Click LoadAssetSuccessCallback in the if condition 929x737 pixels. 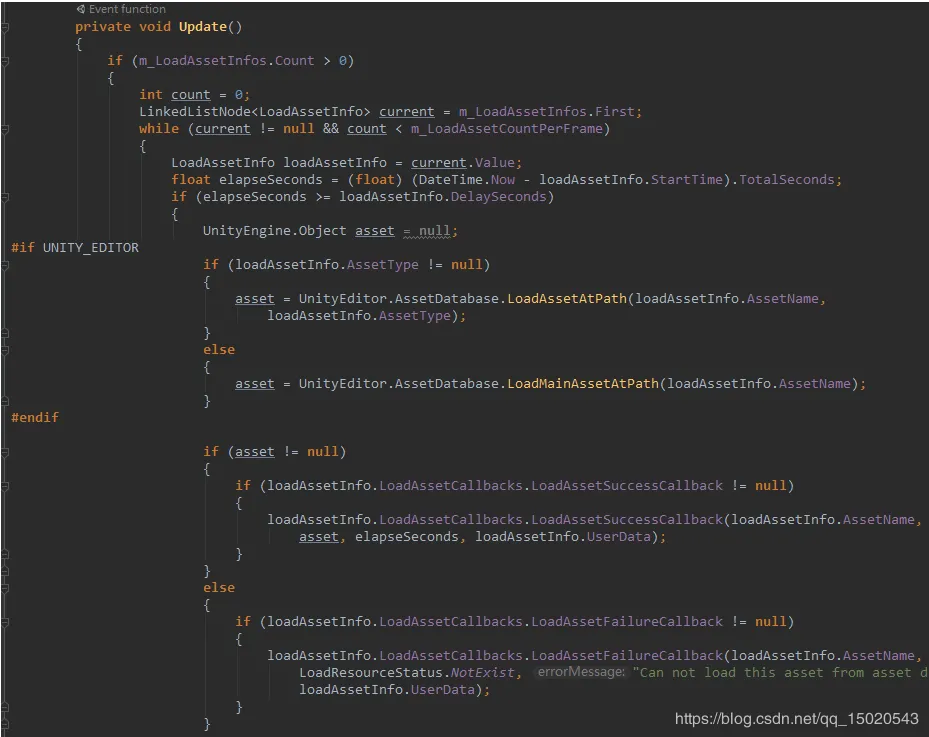(x=627, y=486)
